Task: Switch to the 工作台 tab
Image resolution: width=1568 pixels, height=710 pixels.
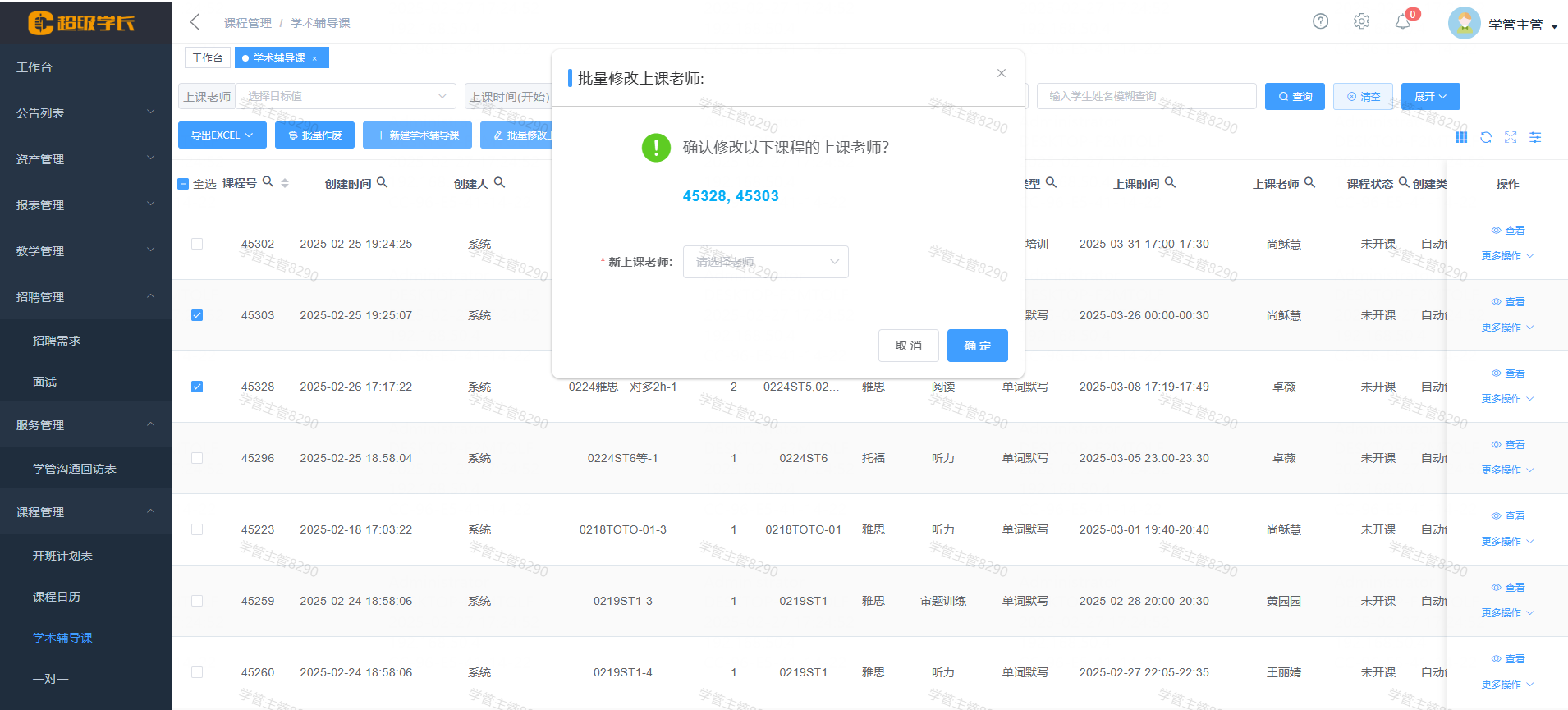Action: coord(207,57)
